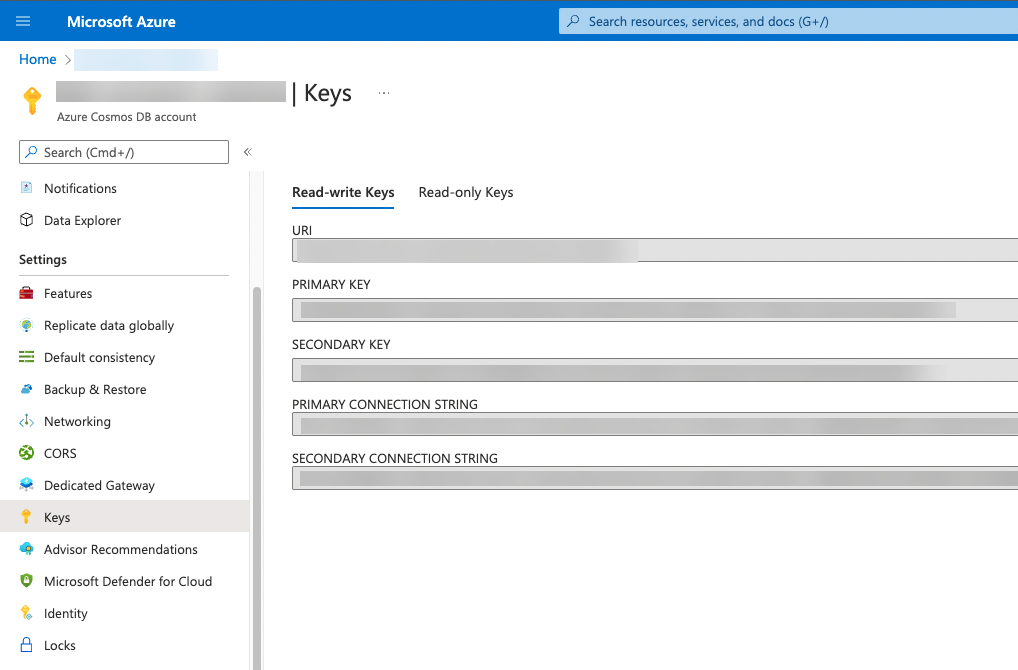
Task: Click the Backup & Restore cloud icon
Action: coord(26,389)
